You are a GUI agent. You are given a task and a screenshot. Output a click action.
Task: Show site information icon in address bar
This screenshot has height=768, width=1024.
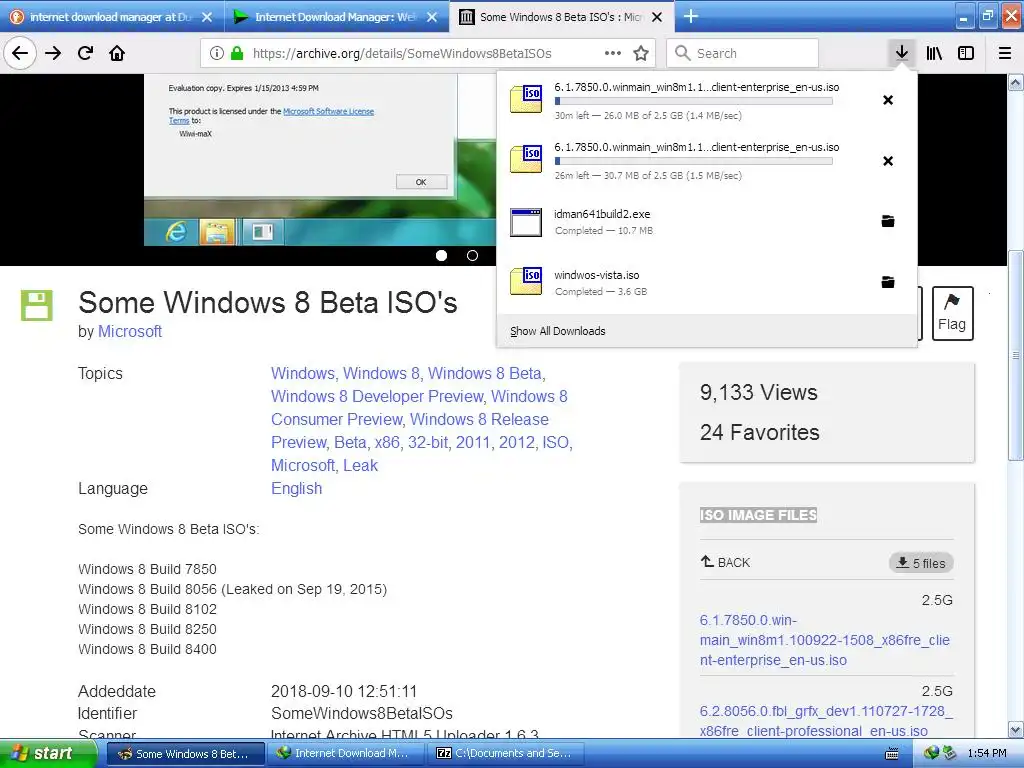tap(217, 53)
